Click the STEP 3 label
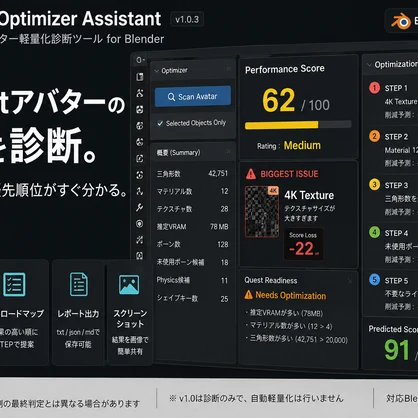The width and height of the screenshot is (418, 418). tap(396, 185)
